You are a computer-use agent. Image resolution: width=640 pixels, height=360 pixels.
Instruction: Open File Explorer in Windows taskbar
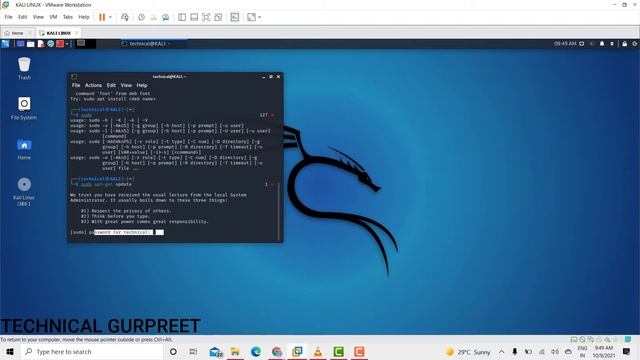pos(235,351)
